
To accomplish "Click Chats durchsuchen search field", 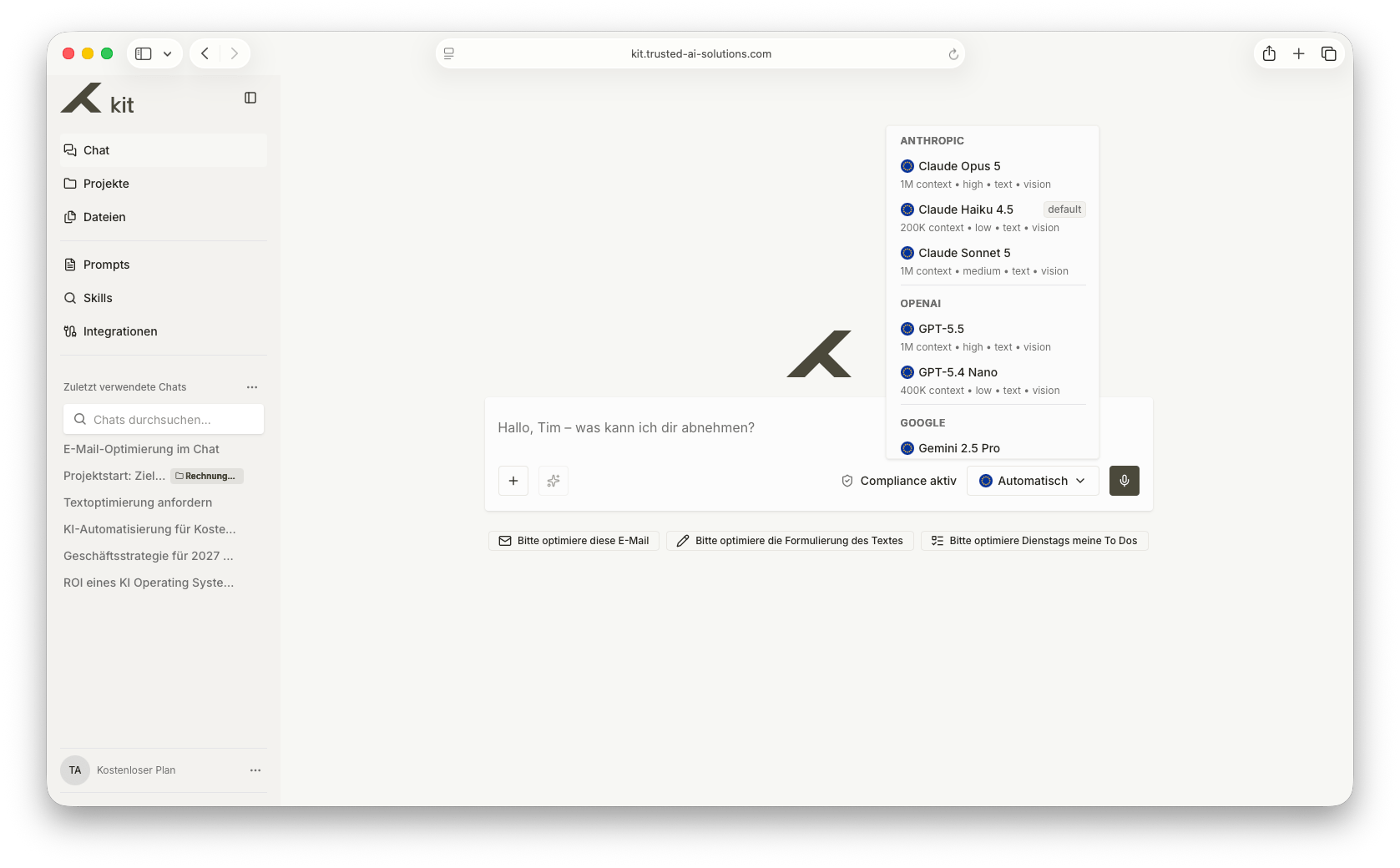I will click(164, 420).
